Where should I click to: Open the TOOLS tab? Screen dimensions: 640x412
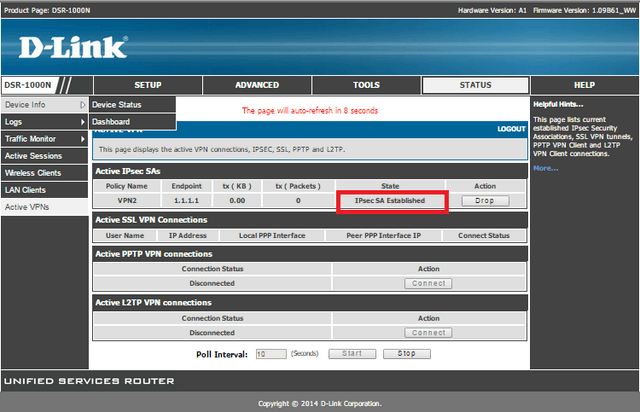[x=366, y=85]
